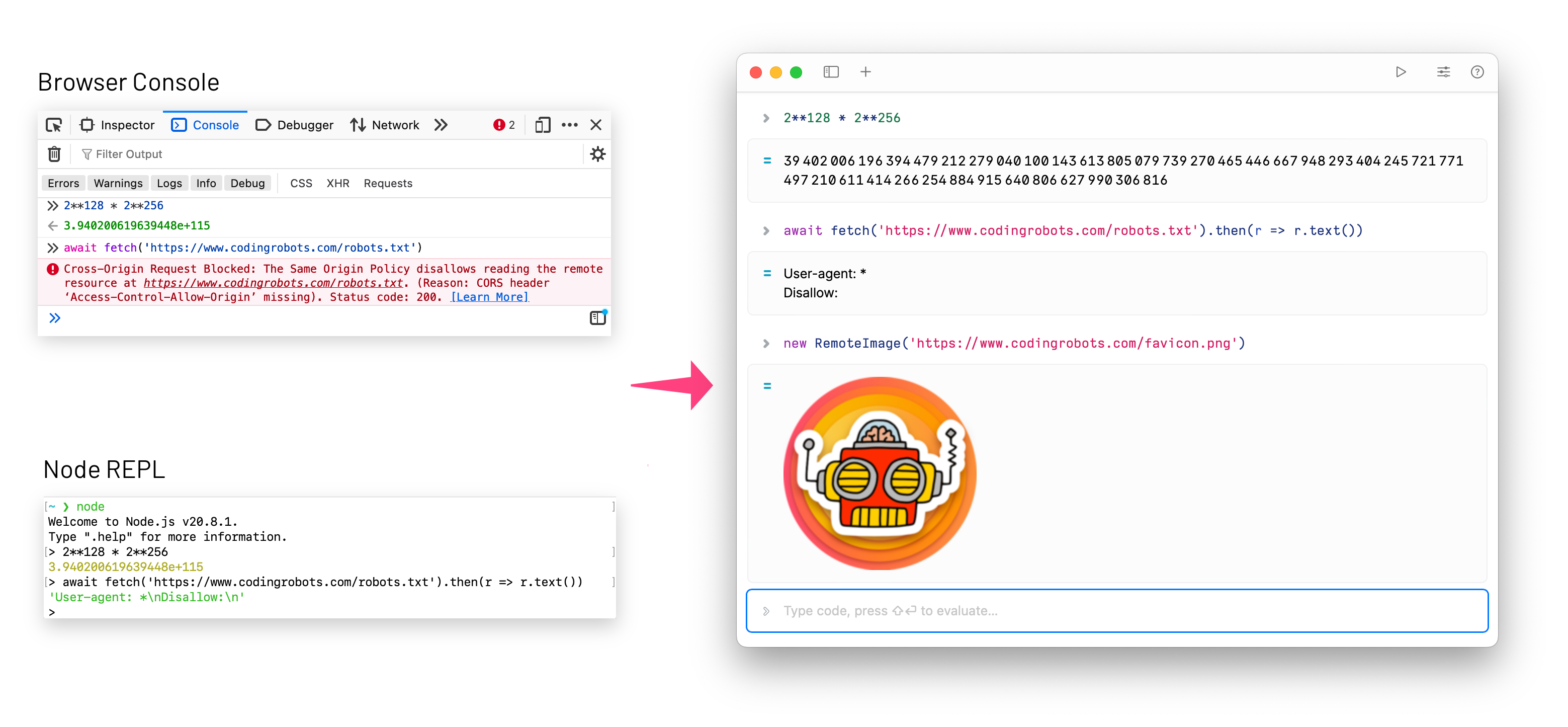1568x727 pixels.
Task: Click the disclosure marker beside the fetch result
Action: (766, 273)
